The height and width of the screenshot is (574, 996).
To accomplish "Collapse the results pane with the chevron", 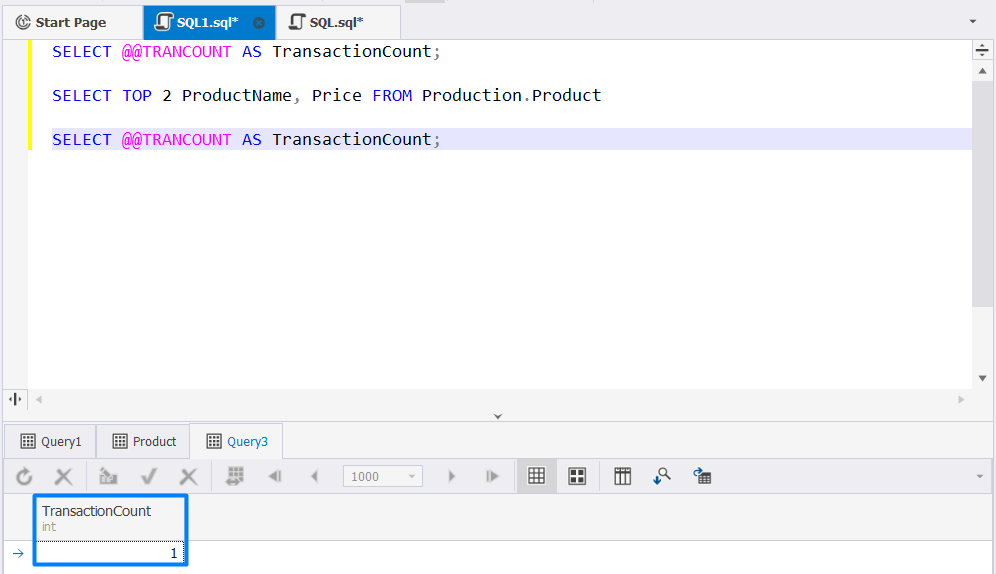I will 498,417.
